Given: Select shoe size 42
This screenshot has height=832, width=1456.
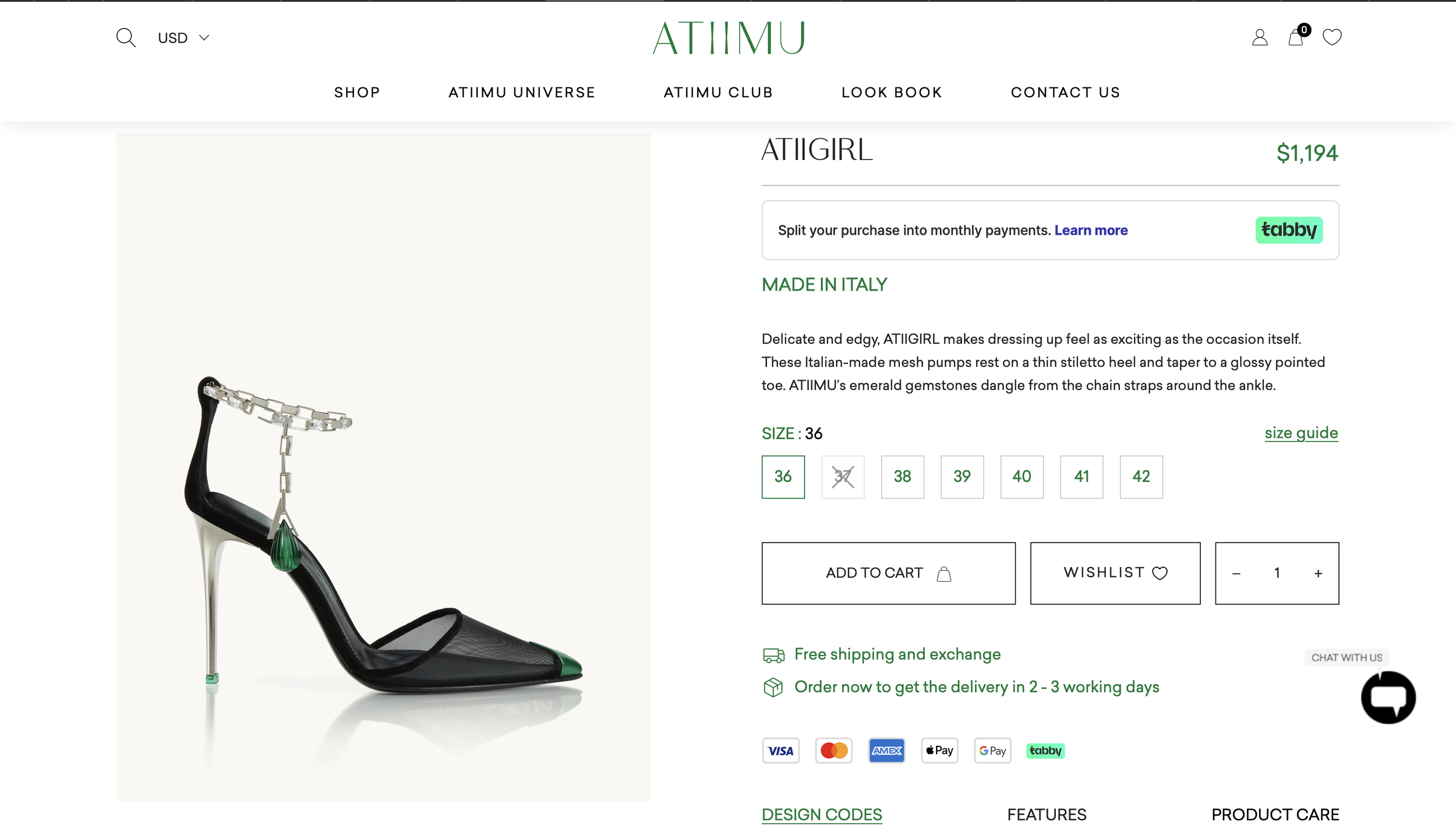Looking at the screenshot, I should click(x=1141, y=477).
